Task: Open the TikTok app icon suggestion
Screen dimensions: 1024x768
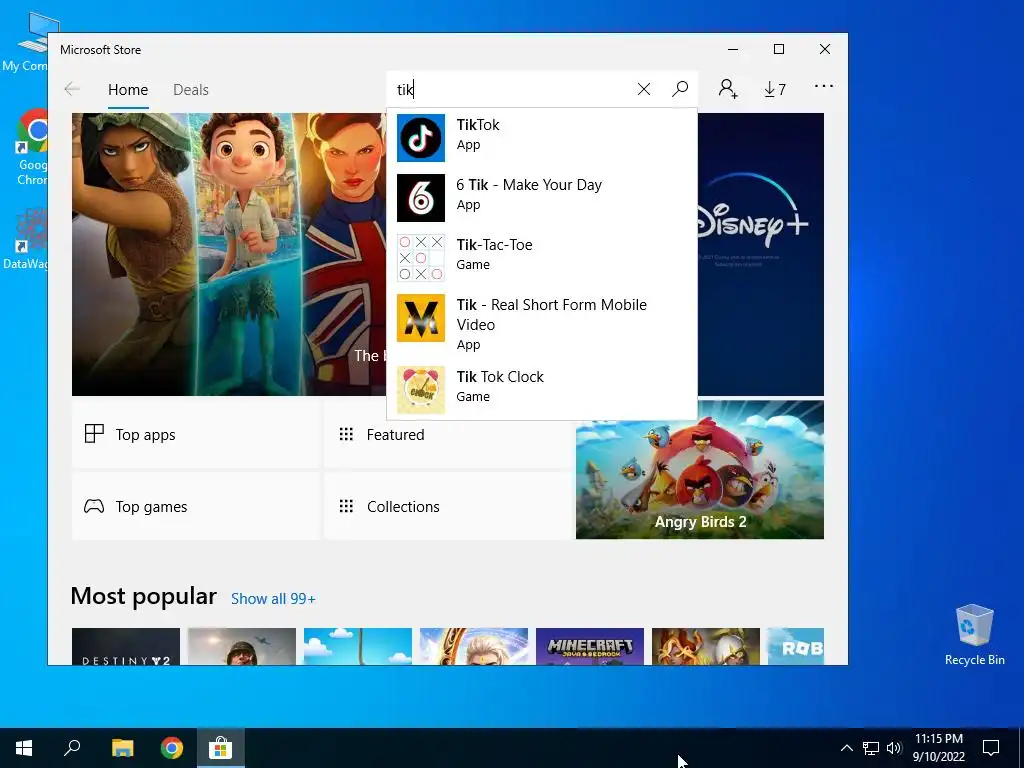Action: 421,138
